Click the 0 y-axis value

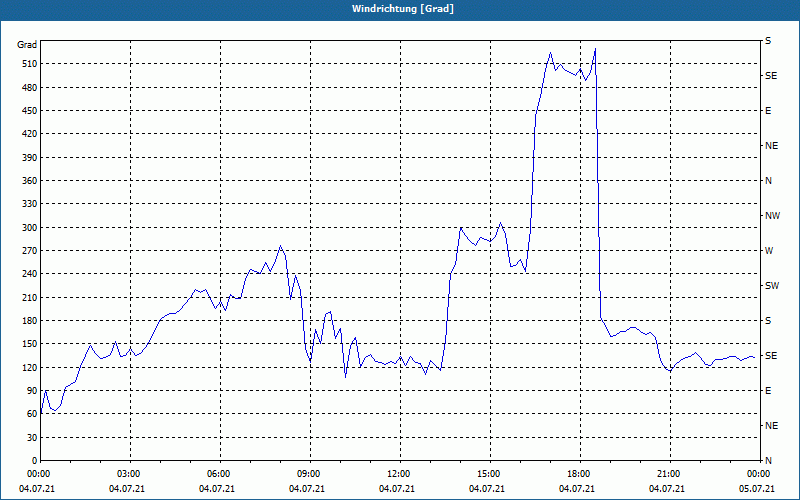(x=35, y=461)
